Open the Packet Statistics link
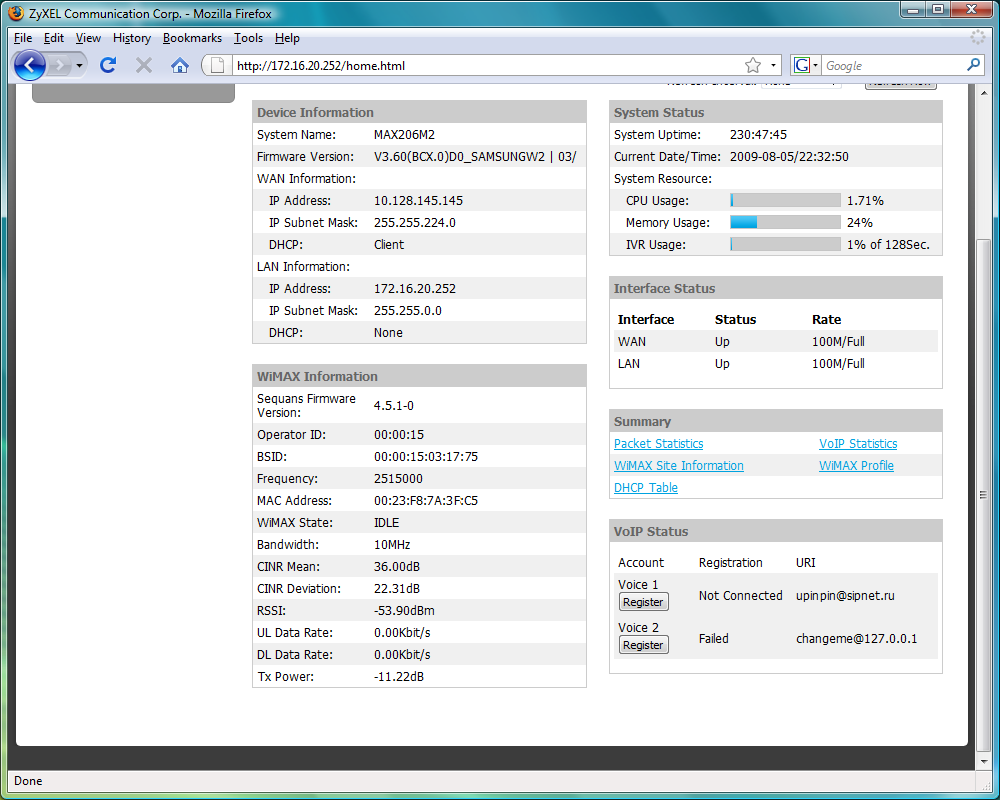This screenshot has width=1000, height=800. (658, 443)
